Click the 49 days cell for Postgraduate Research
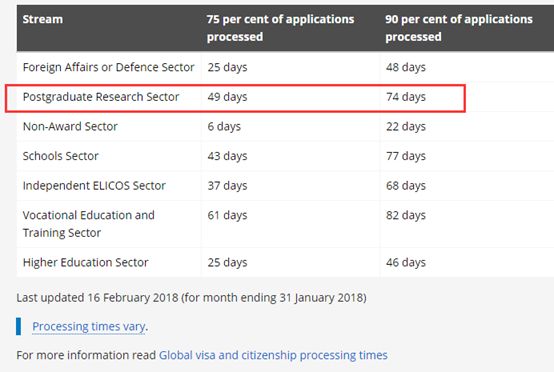Screen dimensions: 554x372 227,97
